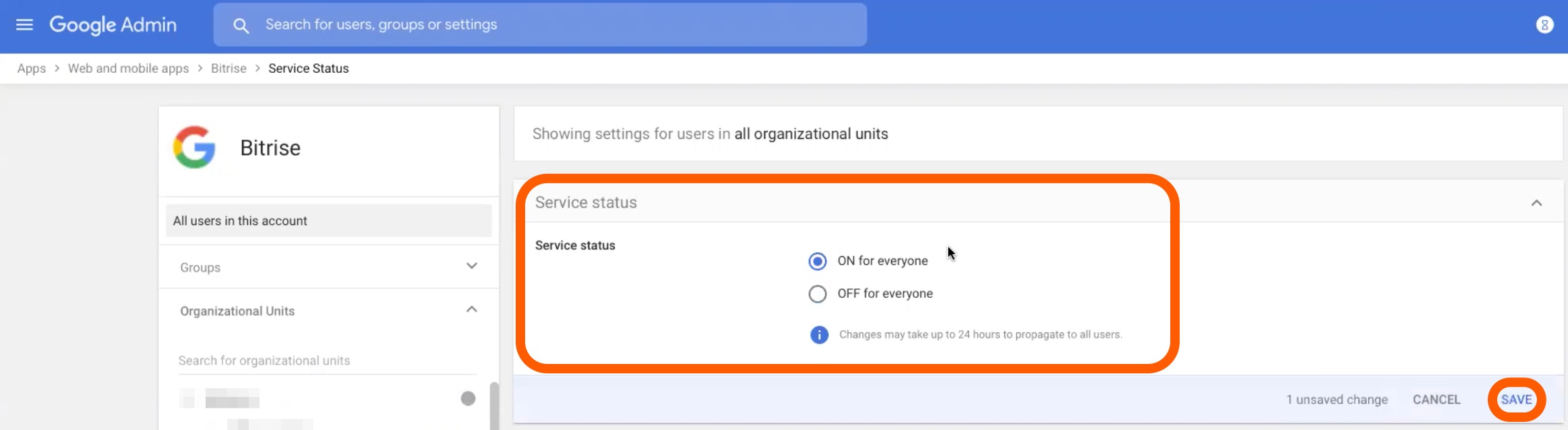Focus the search for users field
The image size is (1568, 430).
[x=540, y=25]
